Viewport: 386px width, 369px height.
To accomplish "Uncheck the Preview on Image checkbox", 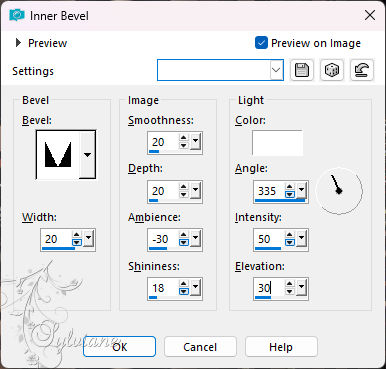I will tap(261, 43).
